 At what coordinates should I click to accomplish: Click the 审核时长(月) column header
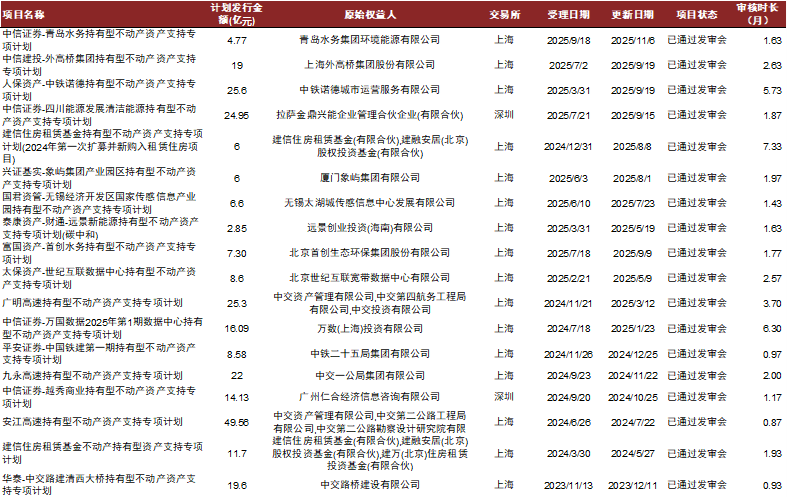(757, 14)
